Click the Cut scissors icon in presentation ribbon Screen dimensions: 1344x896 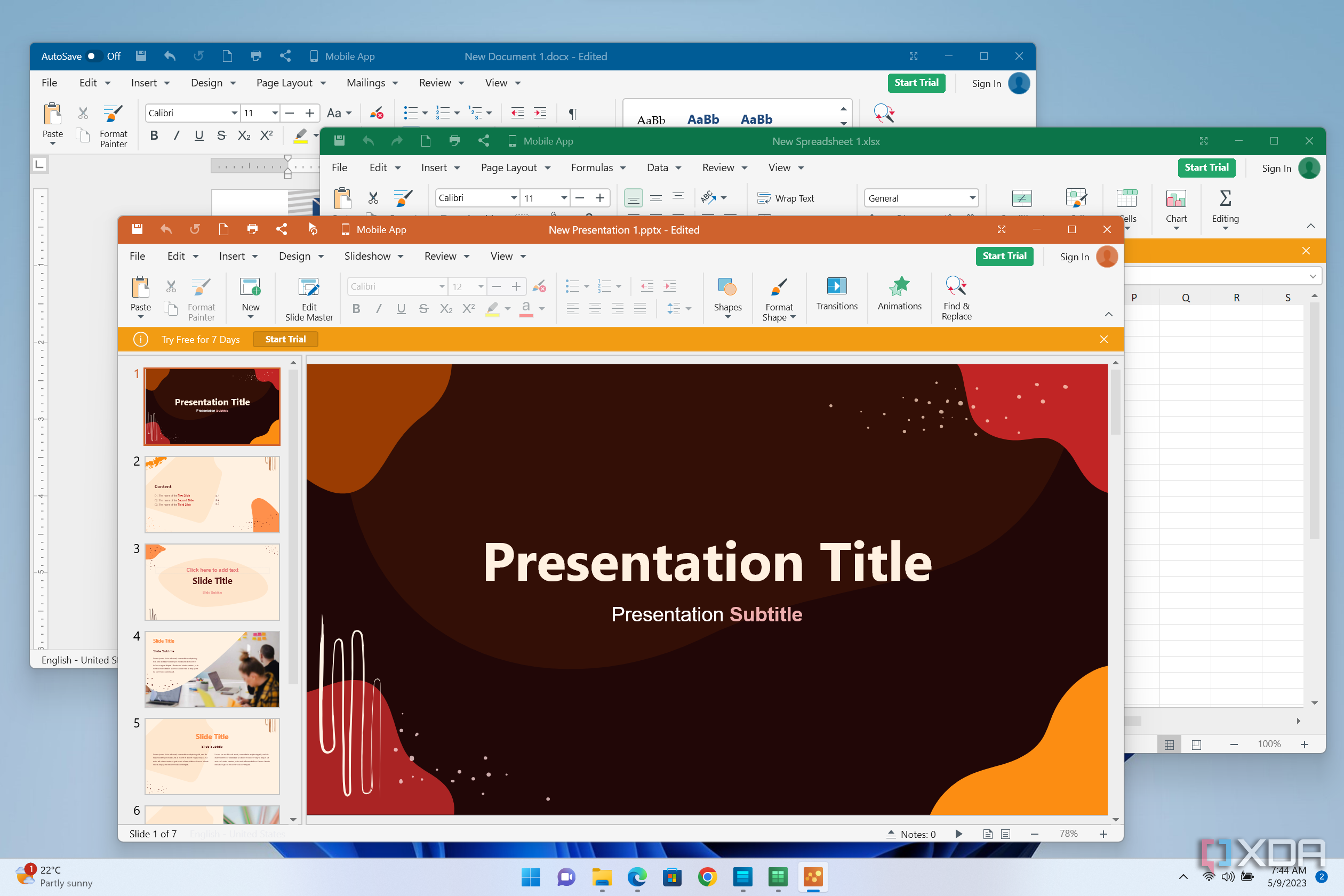click(x=171, y=286)
